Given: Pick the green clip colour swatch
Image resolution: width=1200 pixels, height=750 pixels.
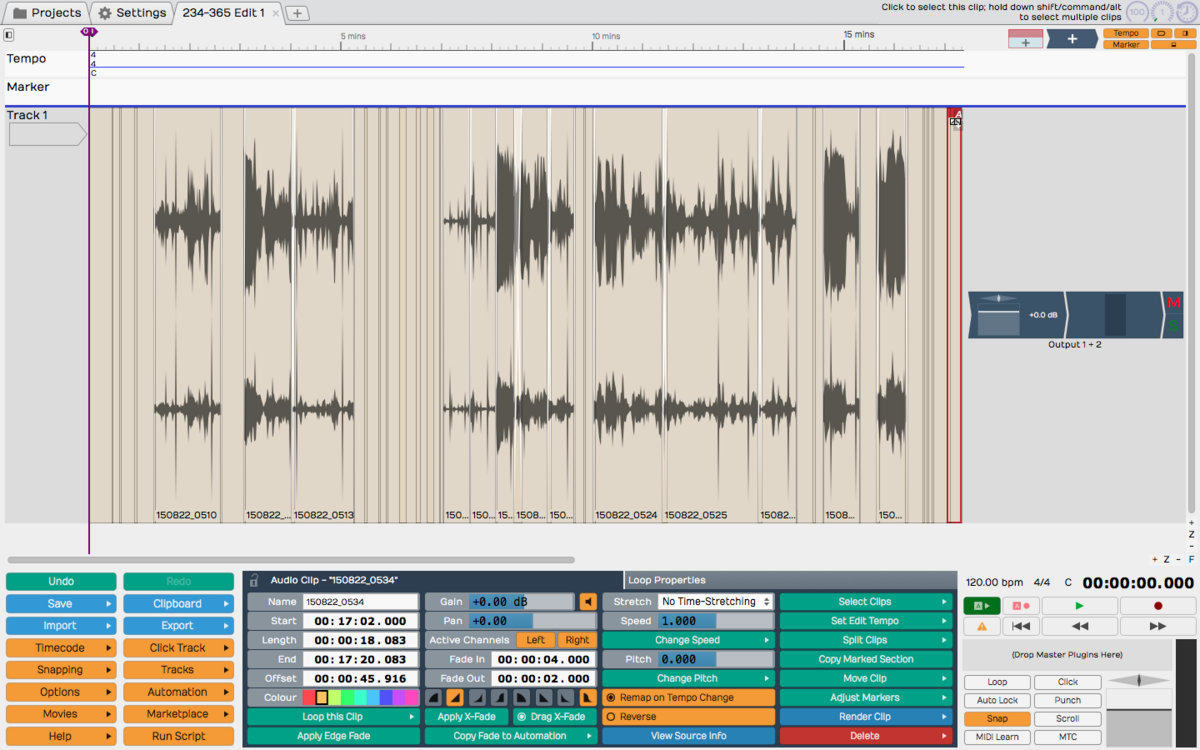Looking at the screenshot, I should pyautogui.click(x=348, y=698).
